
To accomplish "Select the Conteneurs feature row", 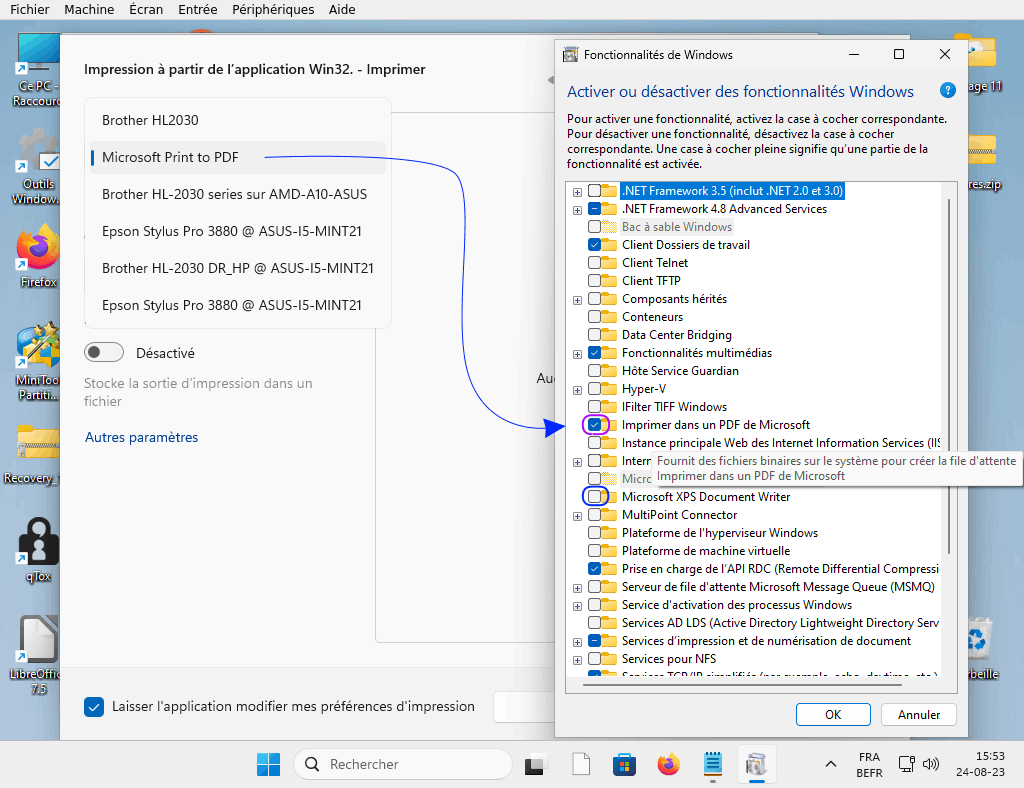I will [x=652, y=317].
